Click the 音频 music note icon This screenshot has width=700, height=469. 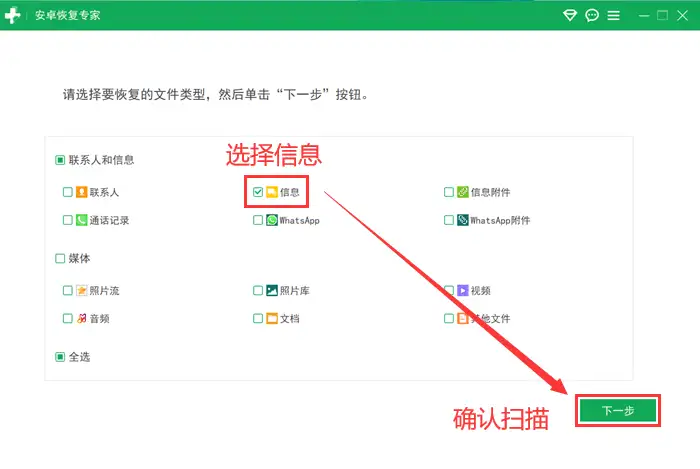[81, 318]
